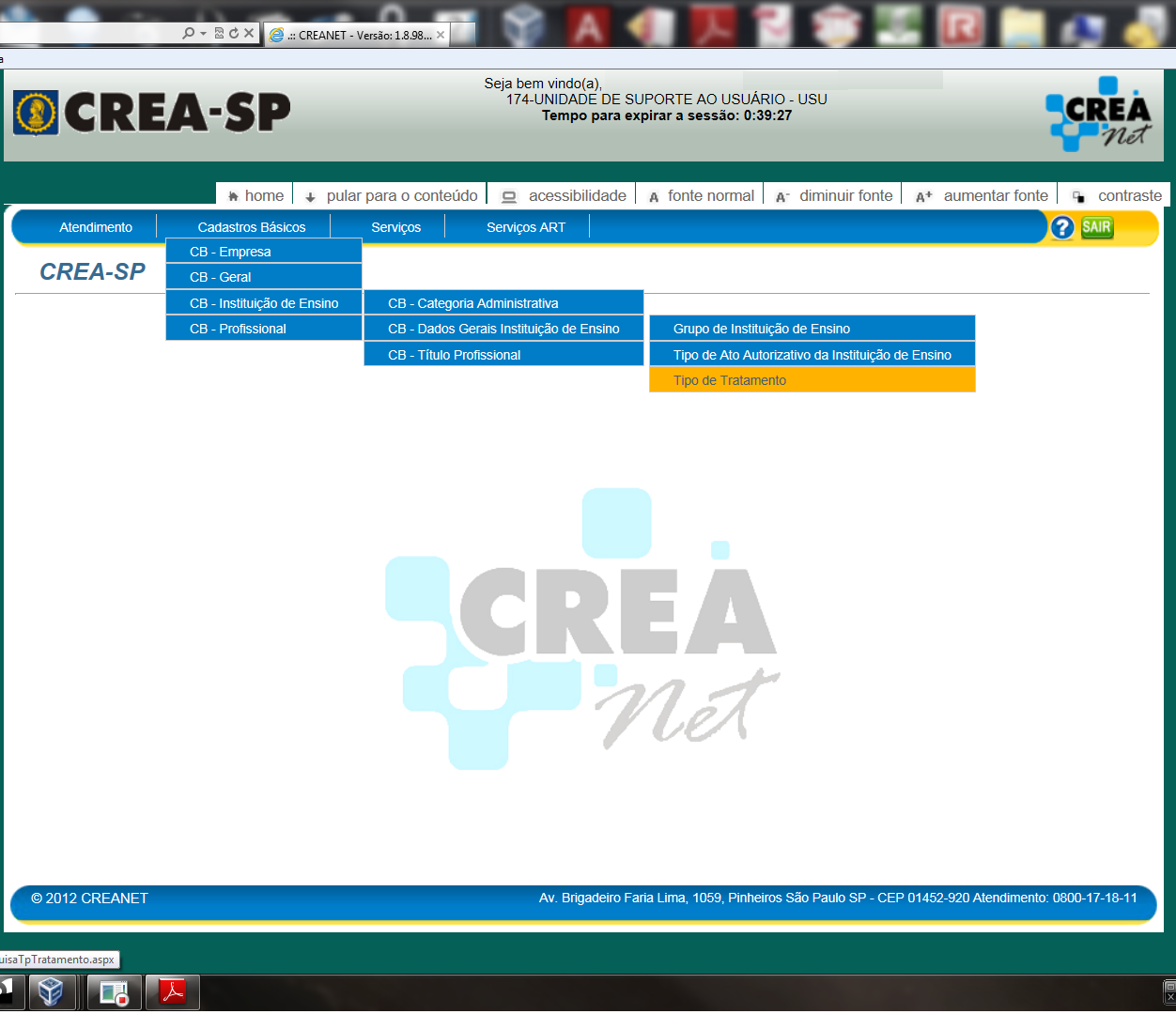This screenshot has width=1176, height=1014.
Task: Open the Atendimento menu
Action: tap(96, 227)
